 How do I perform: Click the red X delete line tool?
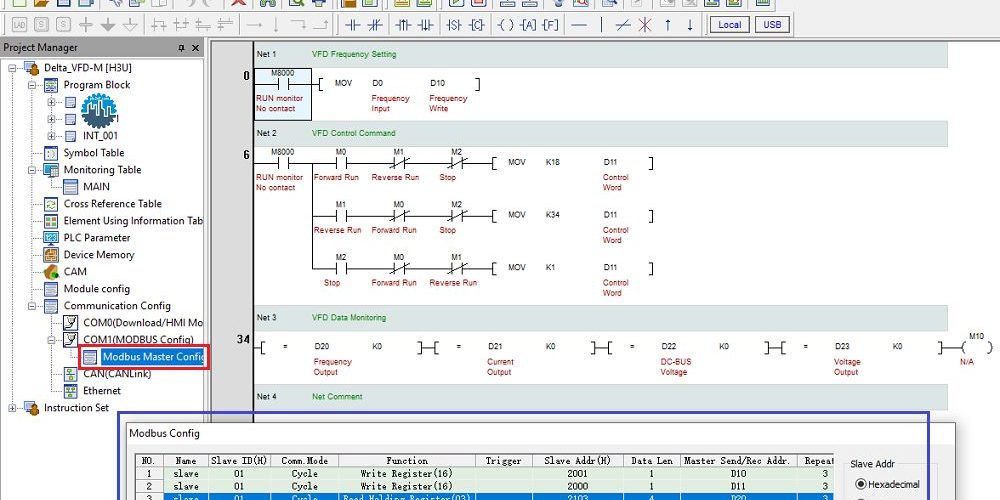pyautogui.click(x=645, y=25)
